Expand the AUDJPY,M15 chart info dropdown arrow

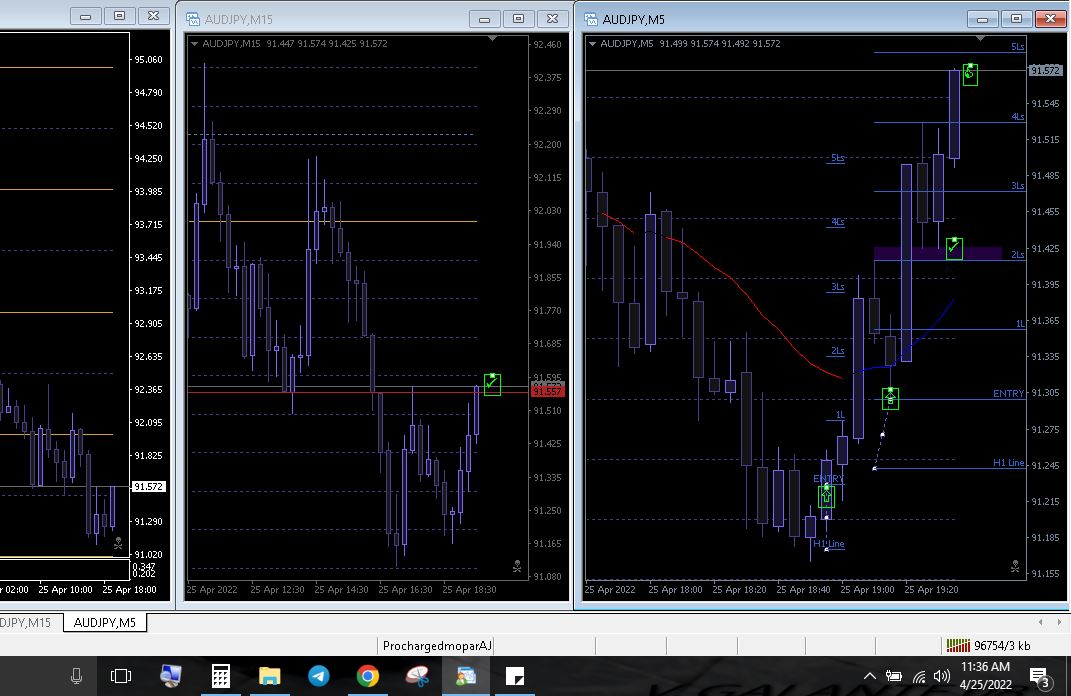(195, 44)
